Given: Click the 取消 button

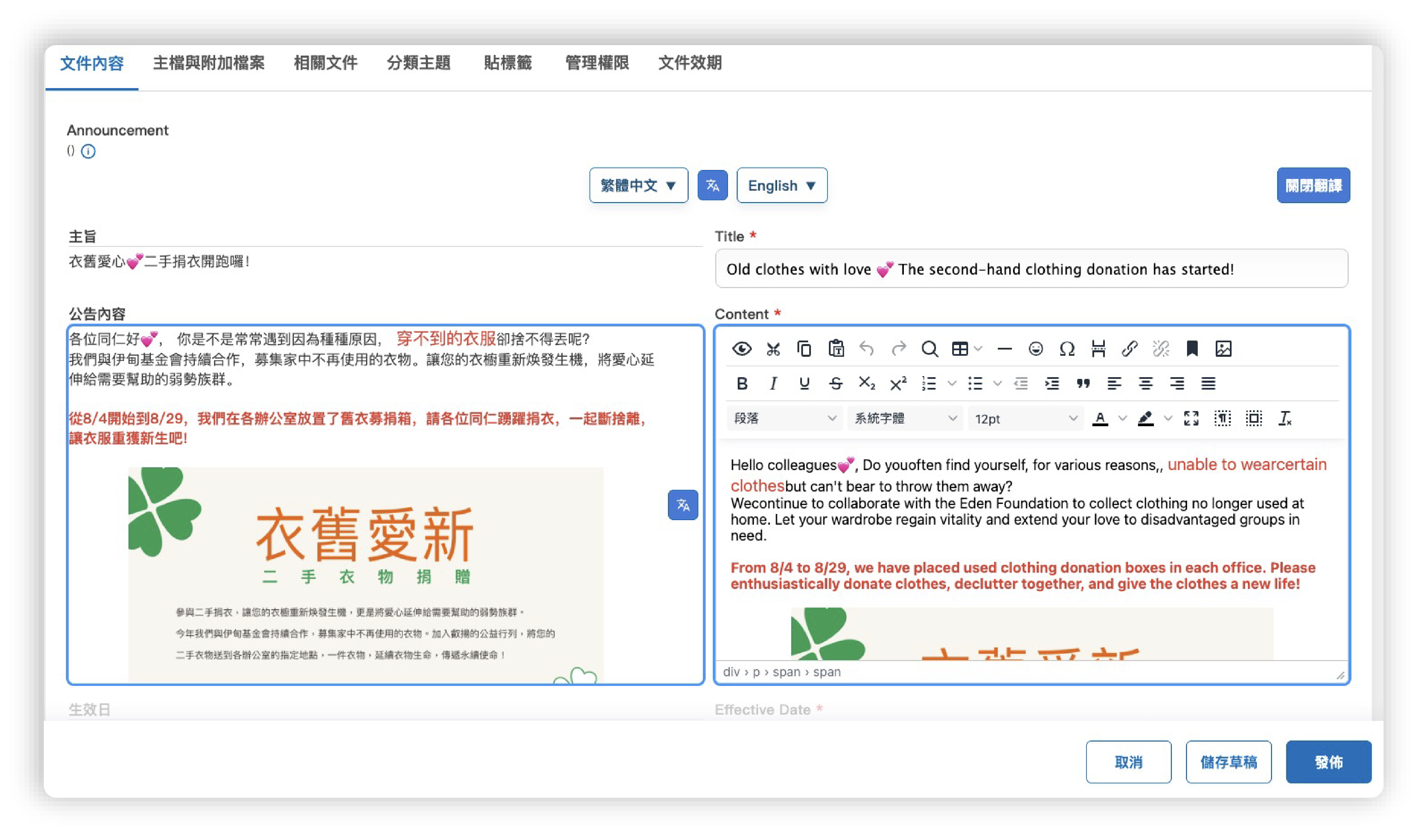Looking at the screenshot, I should click(x=1128, y=762).
